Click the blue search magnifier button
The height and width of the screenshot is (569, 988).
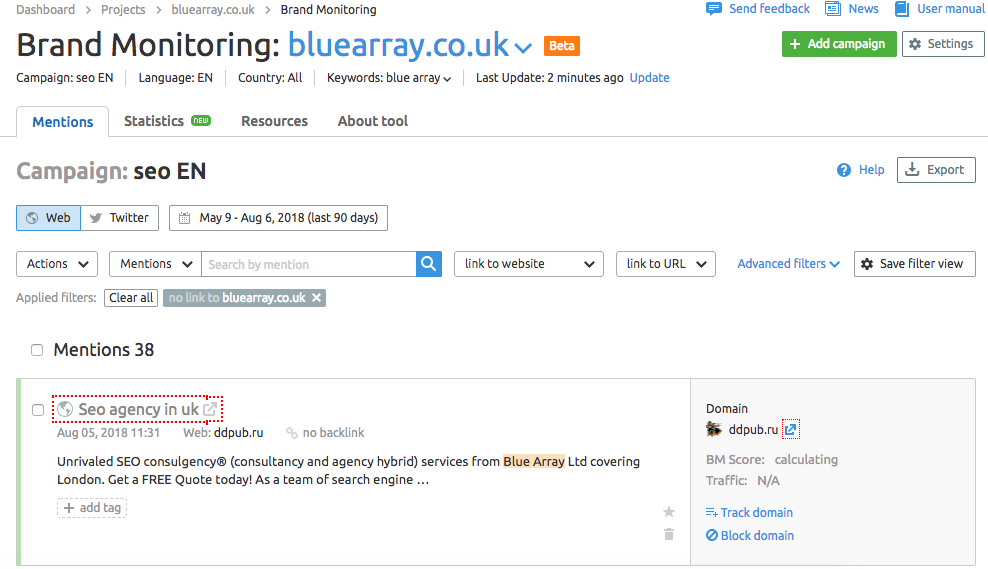[428, 264]
